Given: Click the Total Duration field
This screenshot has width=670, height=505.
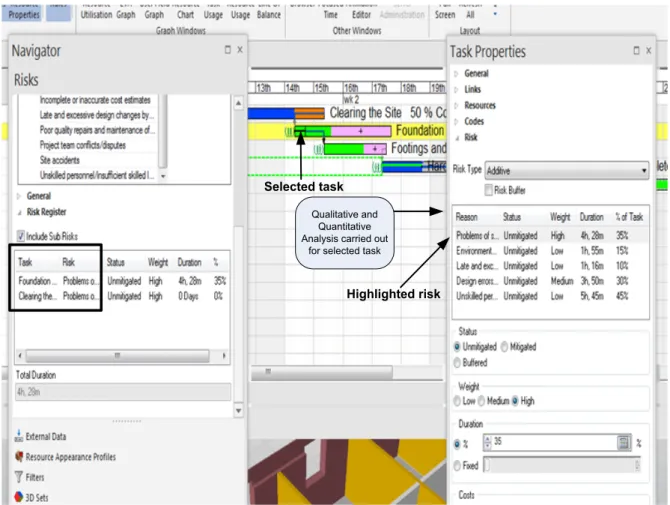Looking at the screenshot, I should click(x=123, y=392).
